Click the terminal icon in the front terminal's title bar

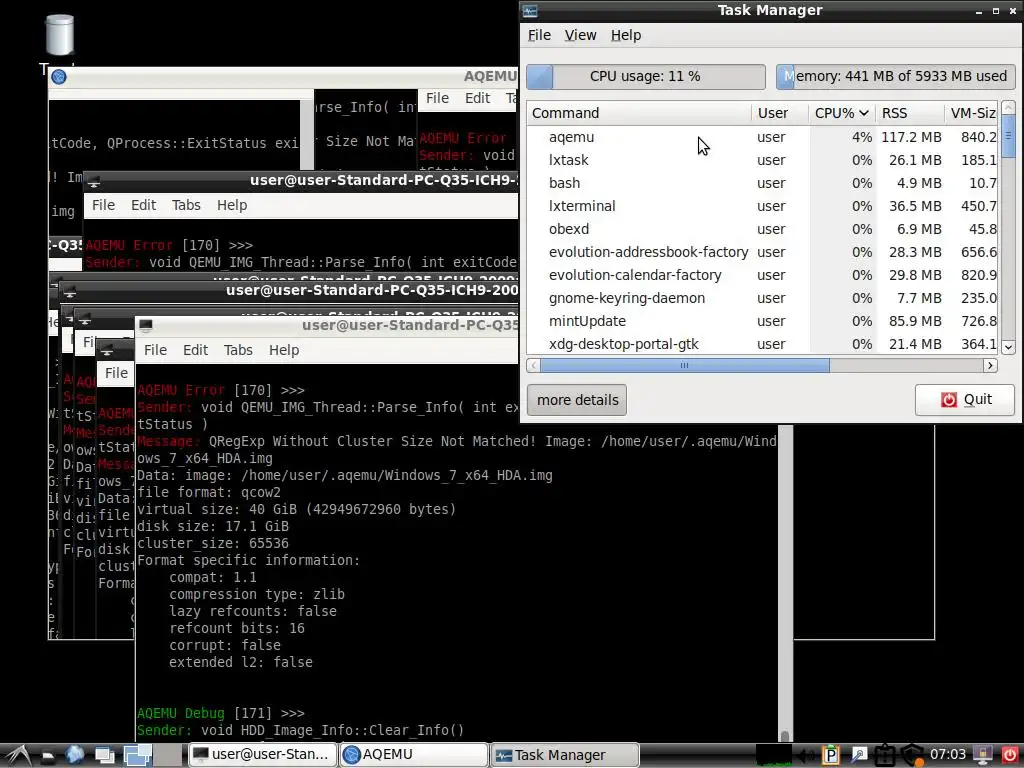(146, 325)
